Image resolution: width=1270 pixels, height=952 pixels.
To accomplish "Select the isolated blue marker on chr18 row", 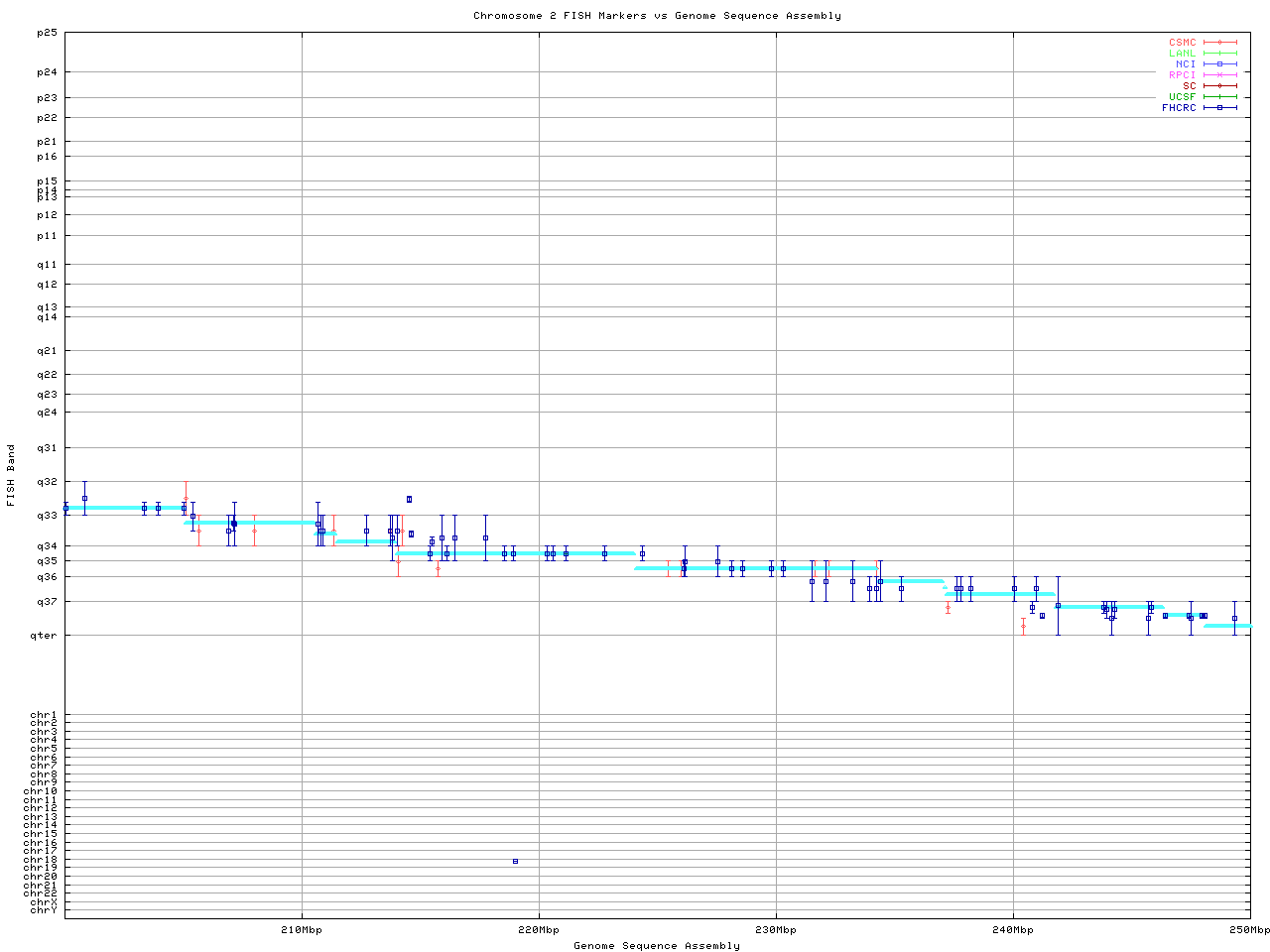I will [515, 861].
